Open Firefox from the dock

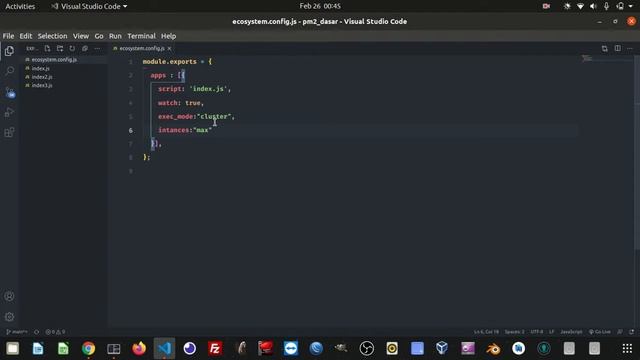click(x=139, y=348)
